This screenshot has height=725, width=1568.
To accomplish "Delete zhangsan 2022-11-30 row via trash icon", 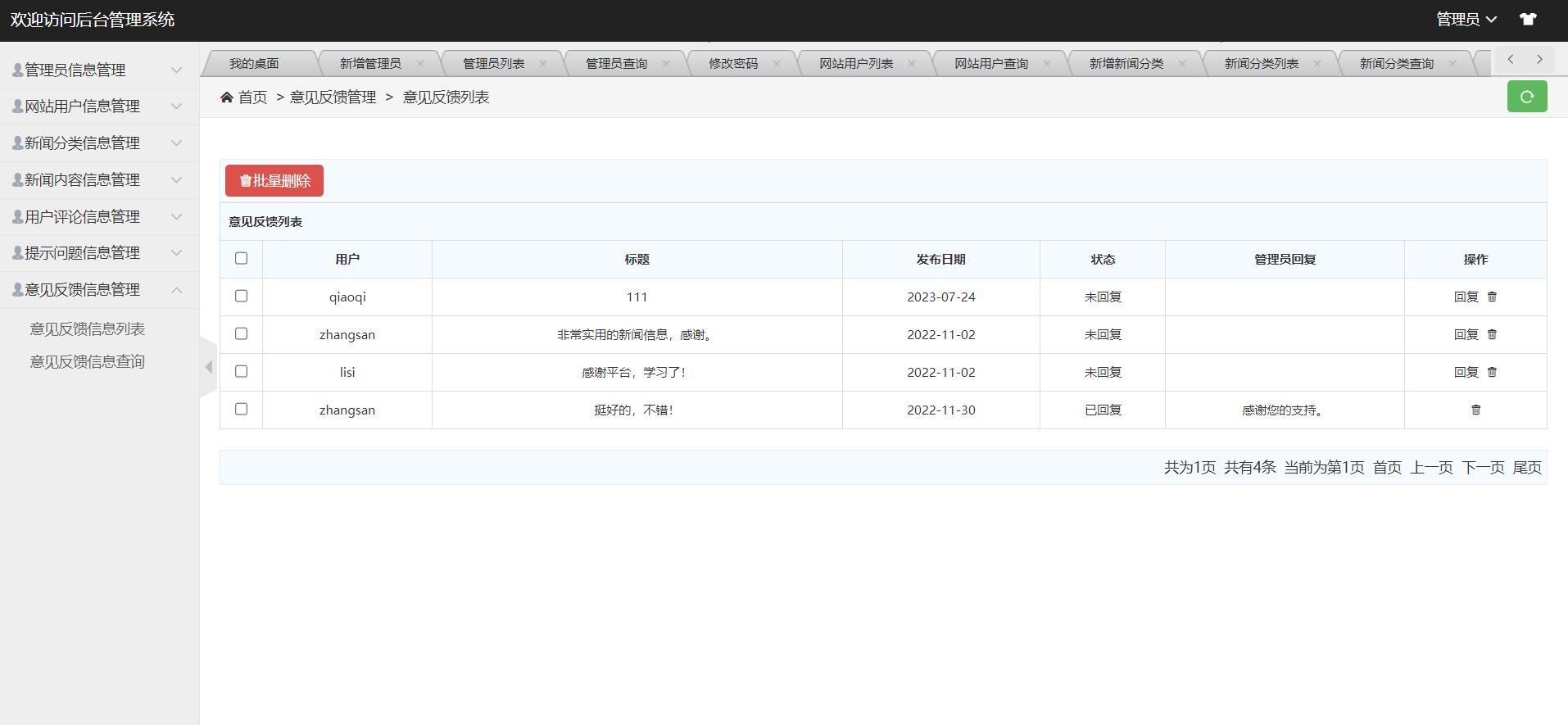I will coord(1476,410).
